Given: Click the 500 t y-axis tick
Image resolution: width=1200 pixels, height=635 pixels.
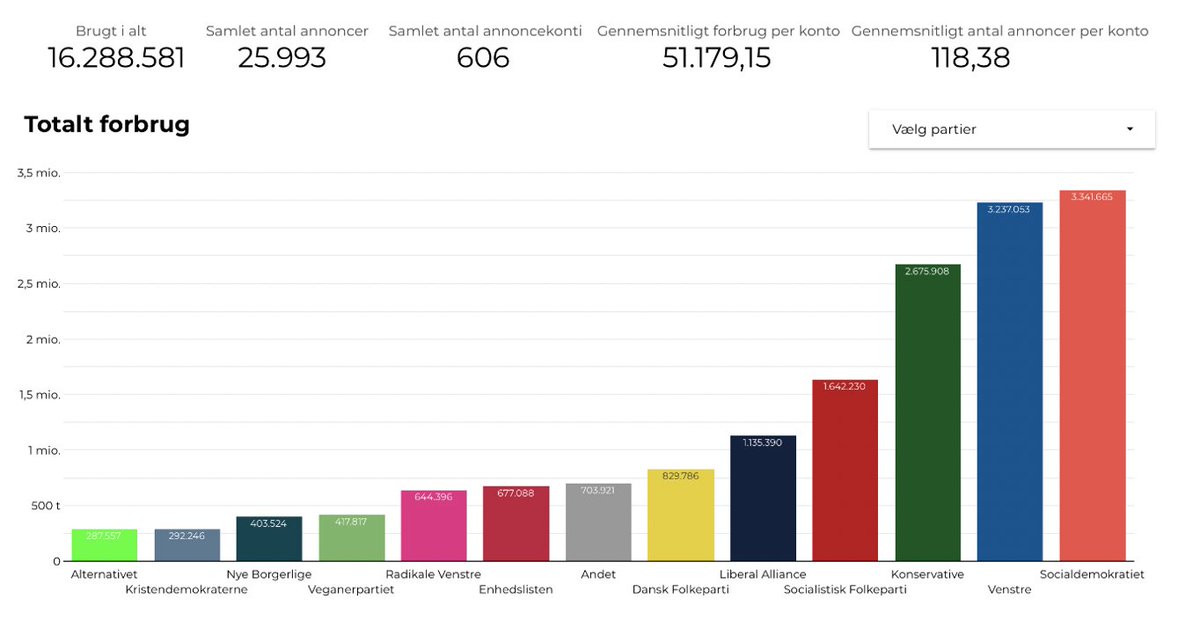Looking at the screenshot, I should pyautogui.click(x=44, y=505).
